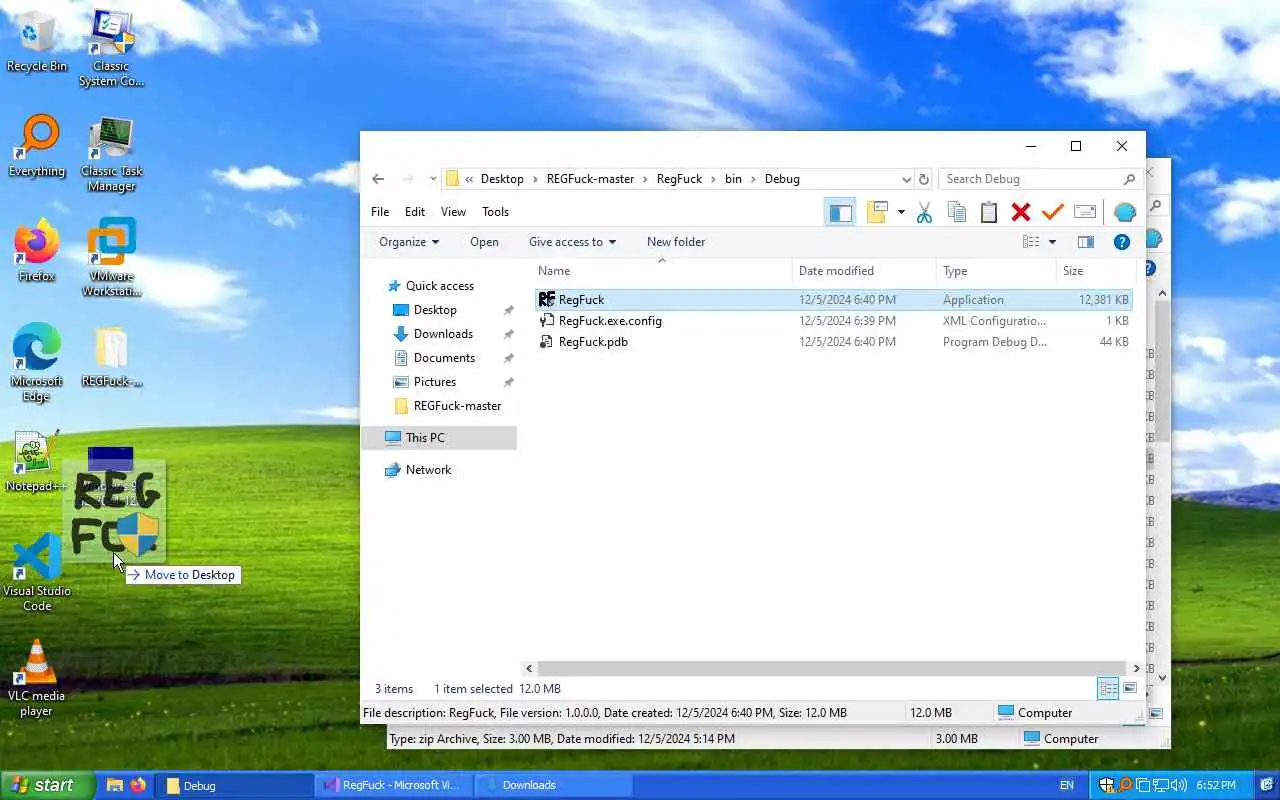Open the recent locations dropdown
Image resolution: width=1280 pixels, height=800 pixels.
click(x=433, y=179)
